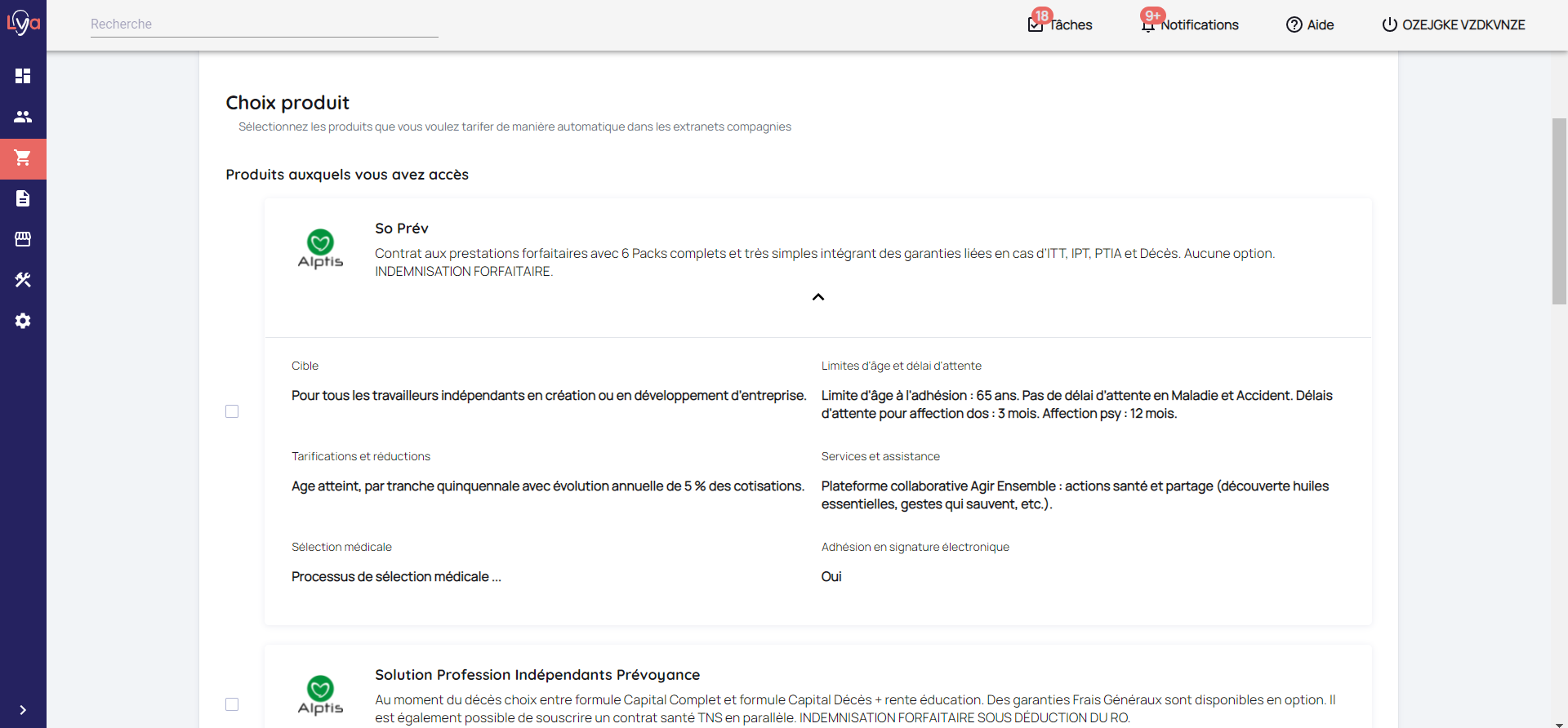1568x728 pixels.
Task: Click the Alptis logo of So Prév
Action: pyautogui.click(x=320, y=249)
